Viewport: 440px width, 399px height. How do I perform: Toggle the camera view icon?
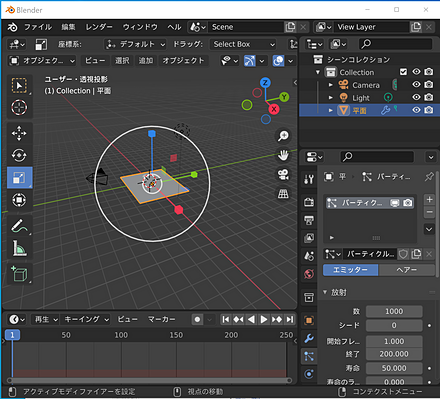pos(283,174)
